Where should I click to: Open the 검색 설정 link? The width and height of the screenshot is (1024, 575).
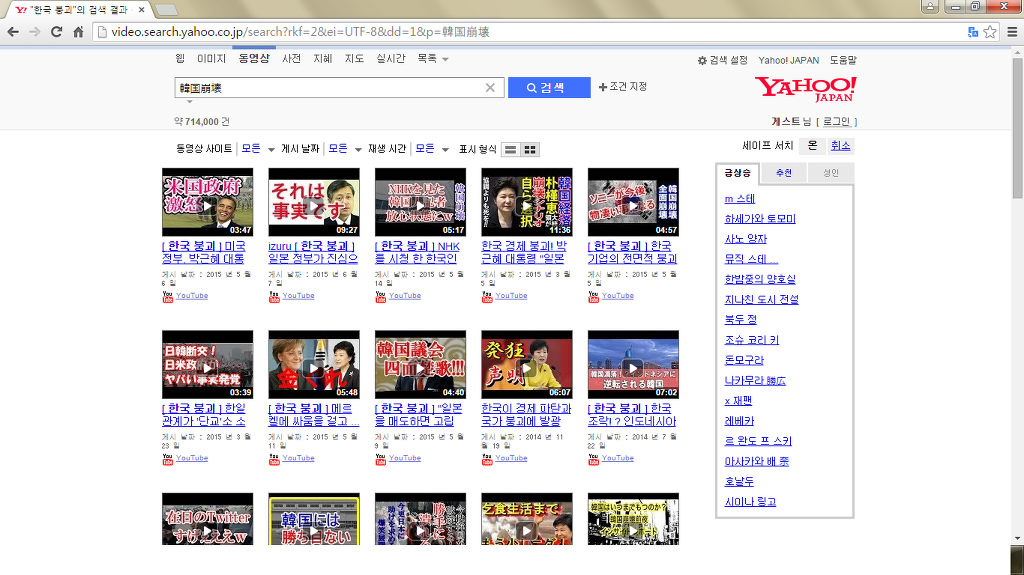[728, 60]
